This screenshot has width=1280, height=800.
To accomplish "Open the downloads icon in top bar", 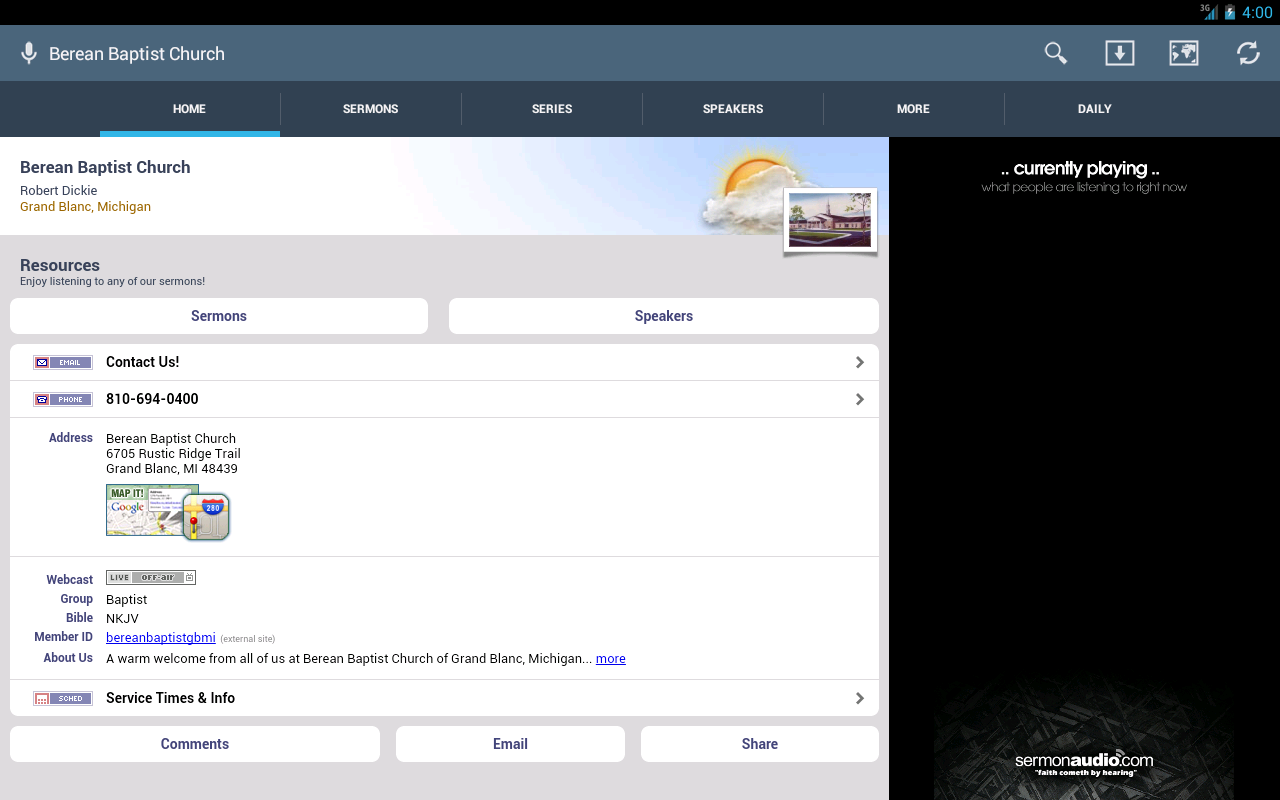I will 1120,53.
